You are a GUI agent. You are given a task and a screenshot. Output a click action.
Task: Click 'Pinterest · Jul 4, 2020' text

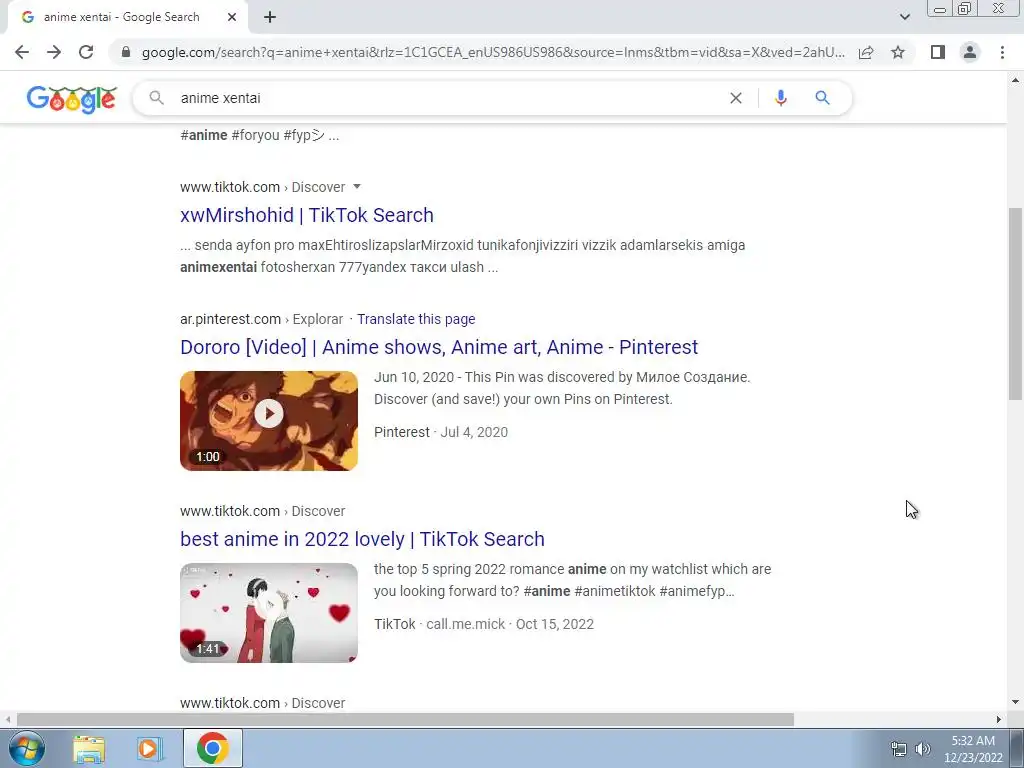click(441, 432)
